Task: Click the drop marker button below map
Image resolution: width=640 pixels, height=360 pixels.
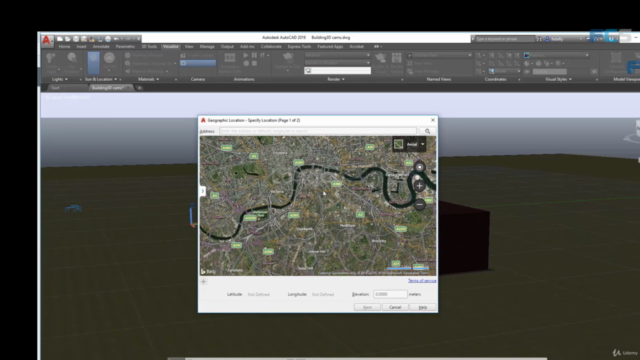Action: [203, 281]
